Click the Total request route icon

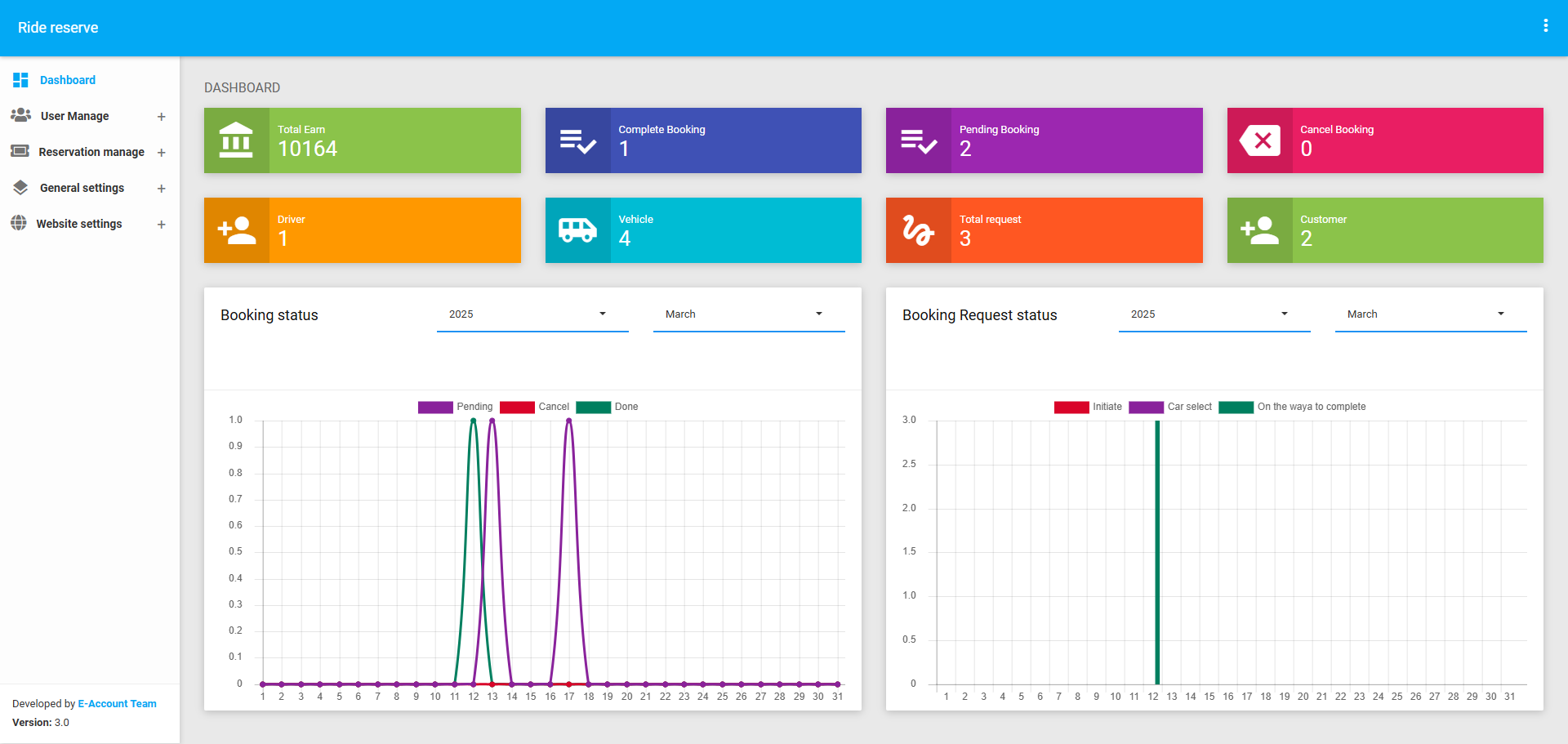coord(918,230)
